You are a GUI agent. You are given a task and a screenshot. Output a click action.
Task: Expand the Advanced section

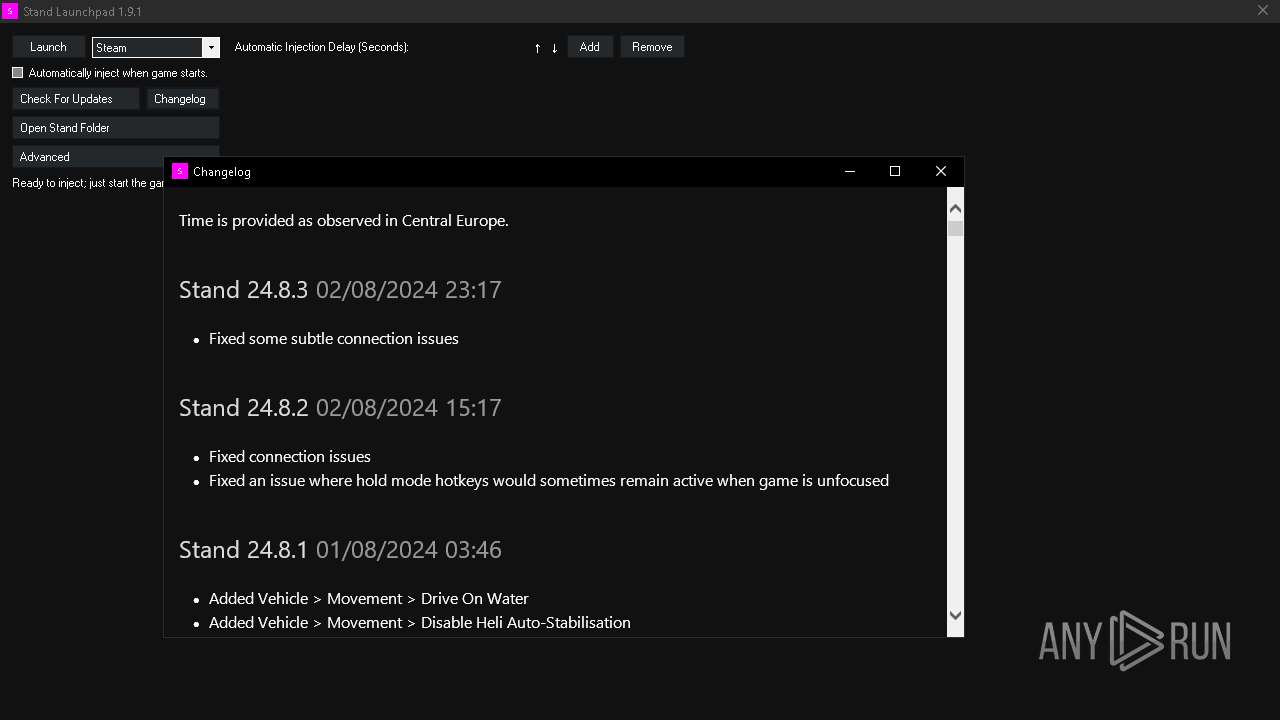pyautogui.click(x=89, y=157)
